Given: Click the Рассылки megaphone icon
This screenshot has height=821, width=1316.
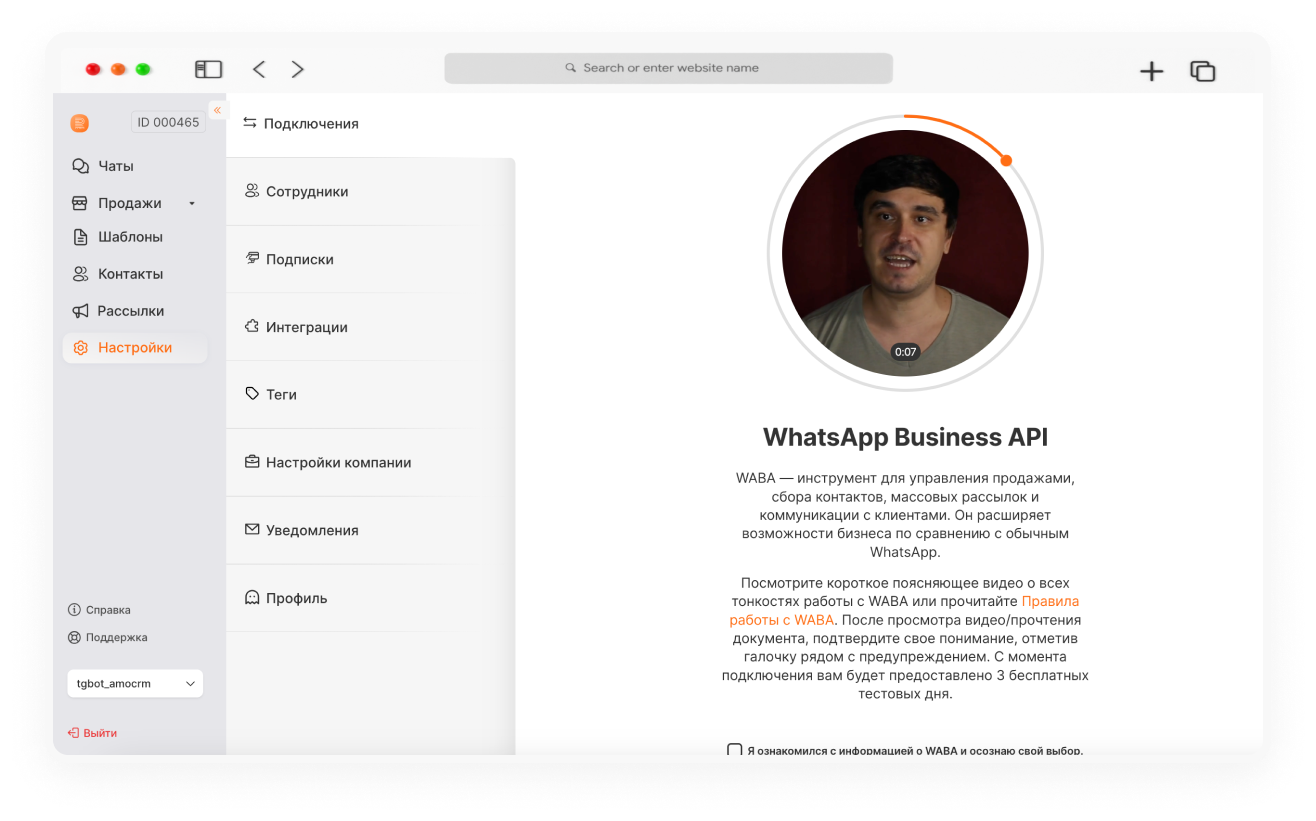Looking at the screenshot, I should click(81, 311).
